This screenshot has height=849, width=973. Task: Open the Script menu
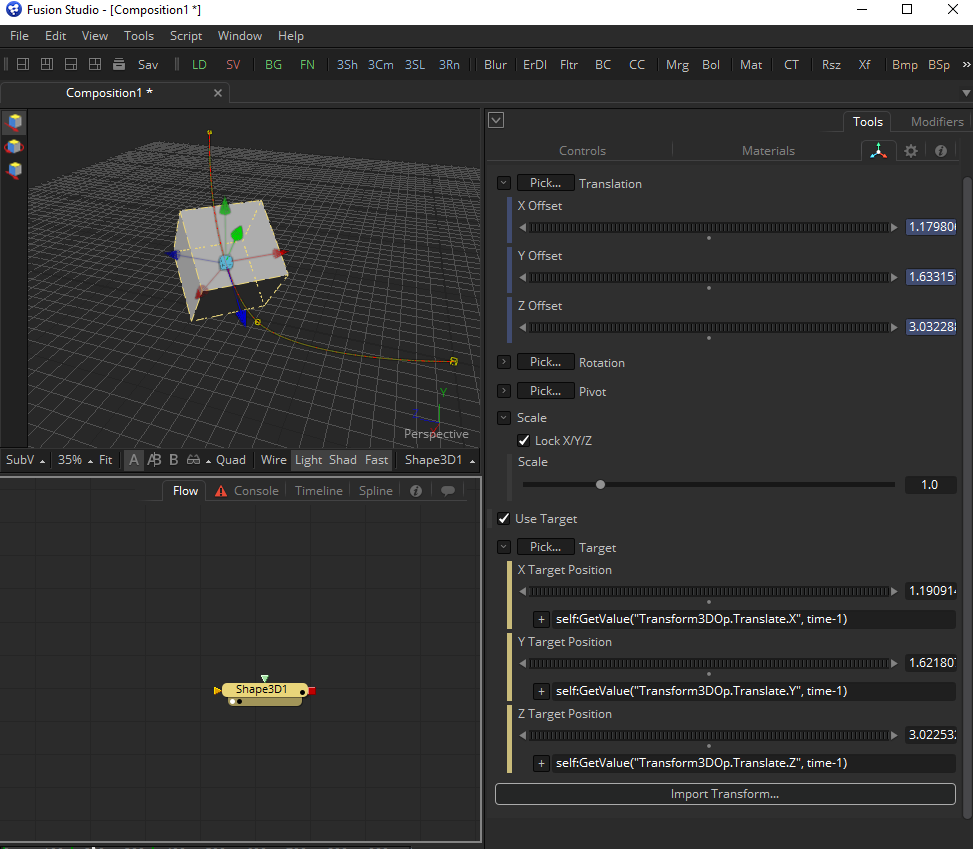click(186, 36)
